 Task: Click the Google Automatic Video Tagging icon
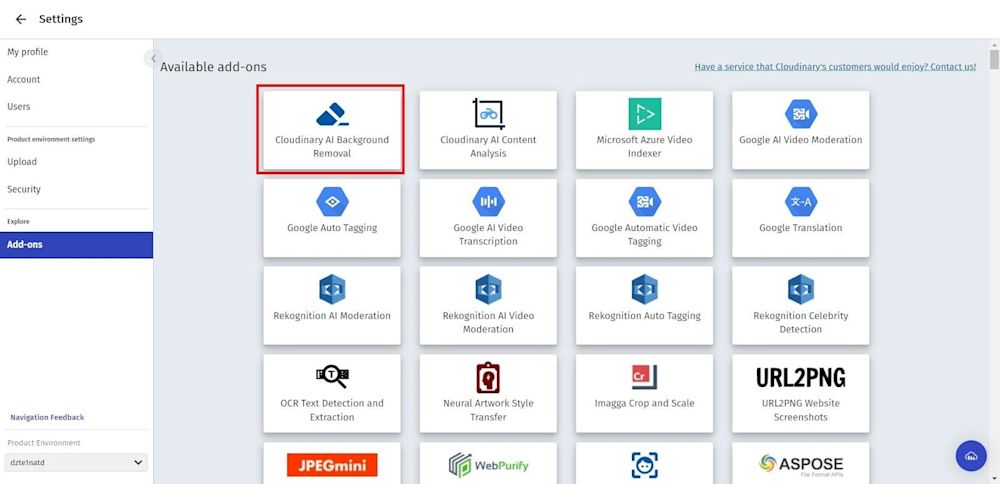pos(645,202)
